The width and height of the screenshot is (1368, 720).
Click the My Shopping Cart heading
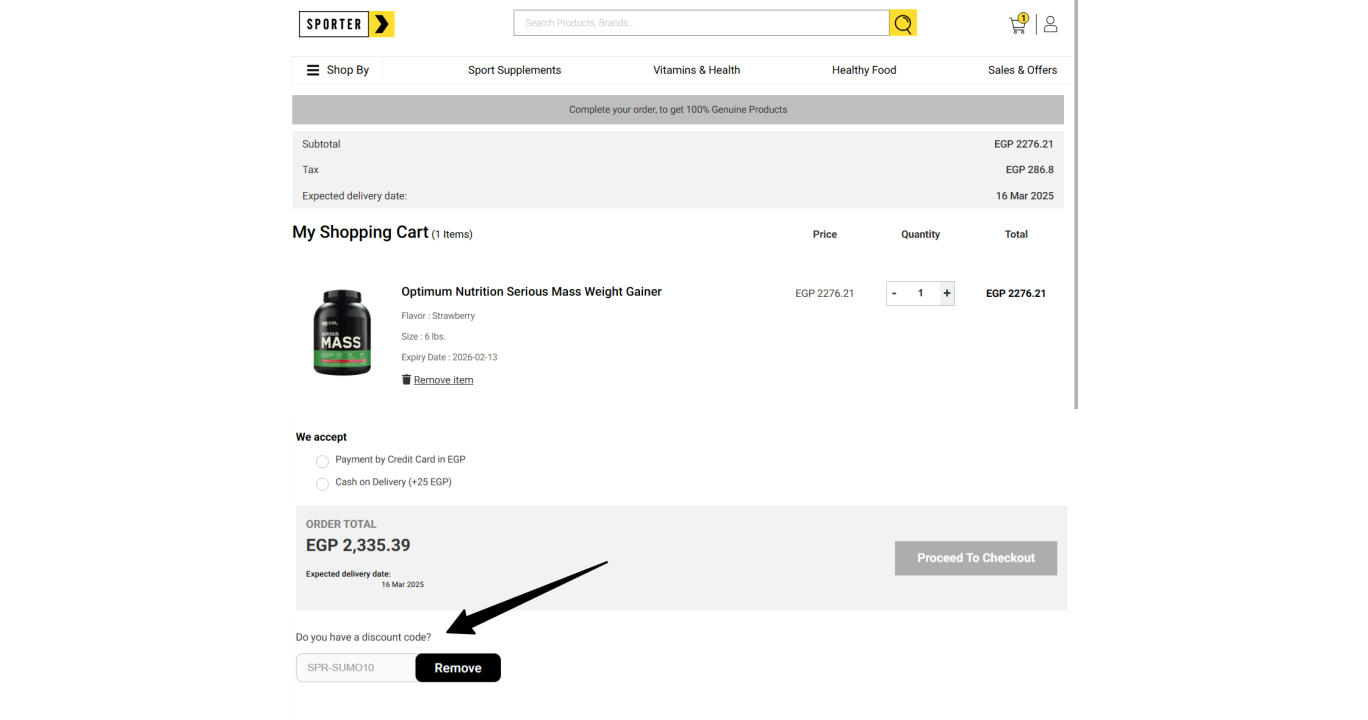(x=360, y=232)
